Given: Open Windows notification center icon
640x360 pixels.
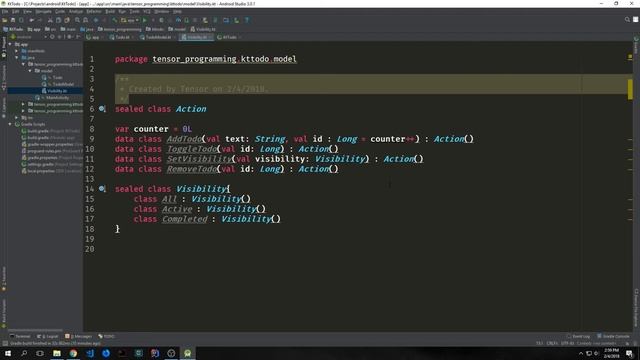Looking at the screenshot, I should (630, 353).
